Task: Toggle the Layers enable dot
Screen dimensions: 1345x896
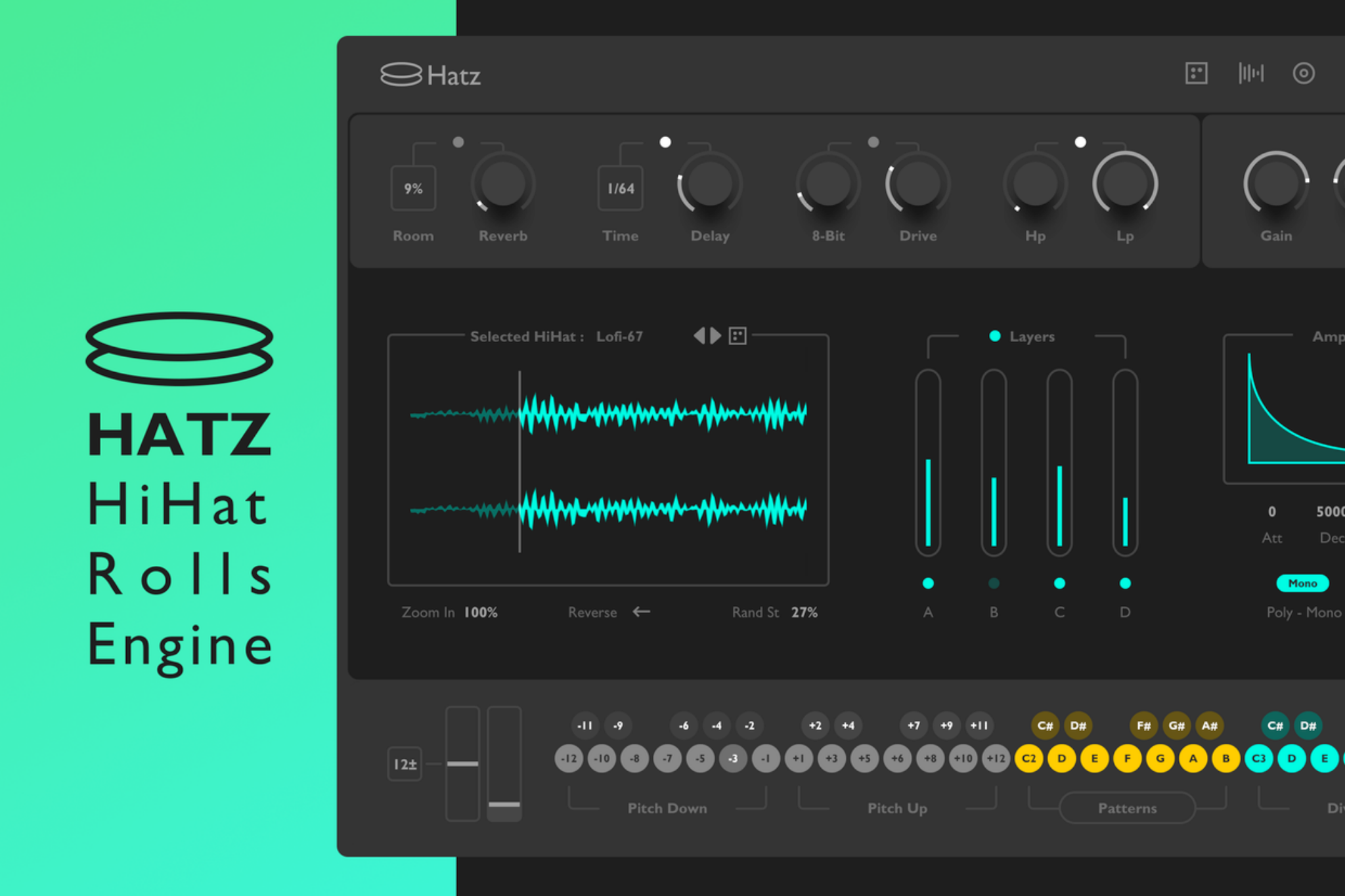Action: point(995,336)
